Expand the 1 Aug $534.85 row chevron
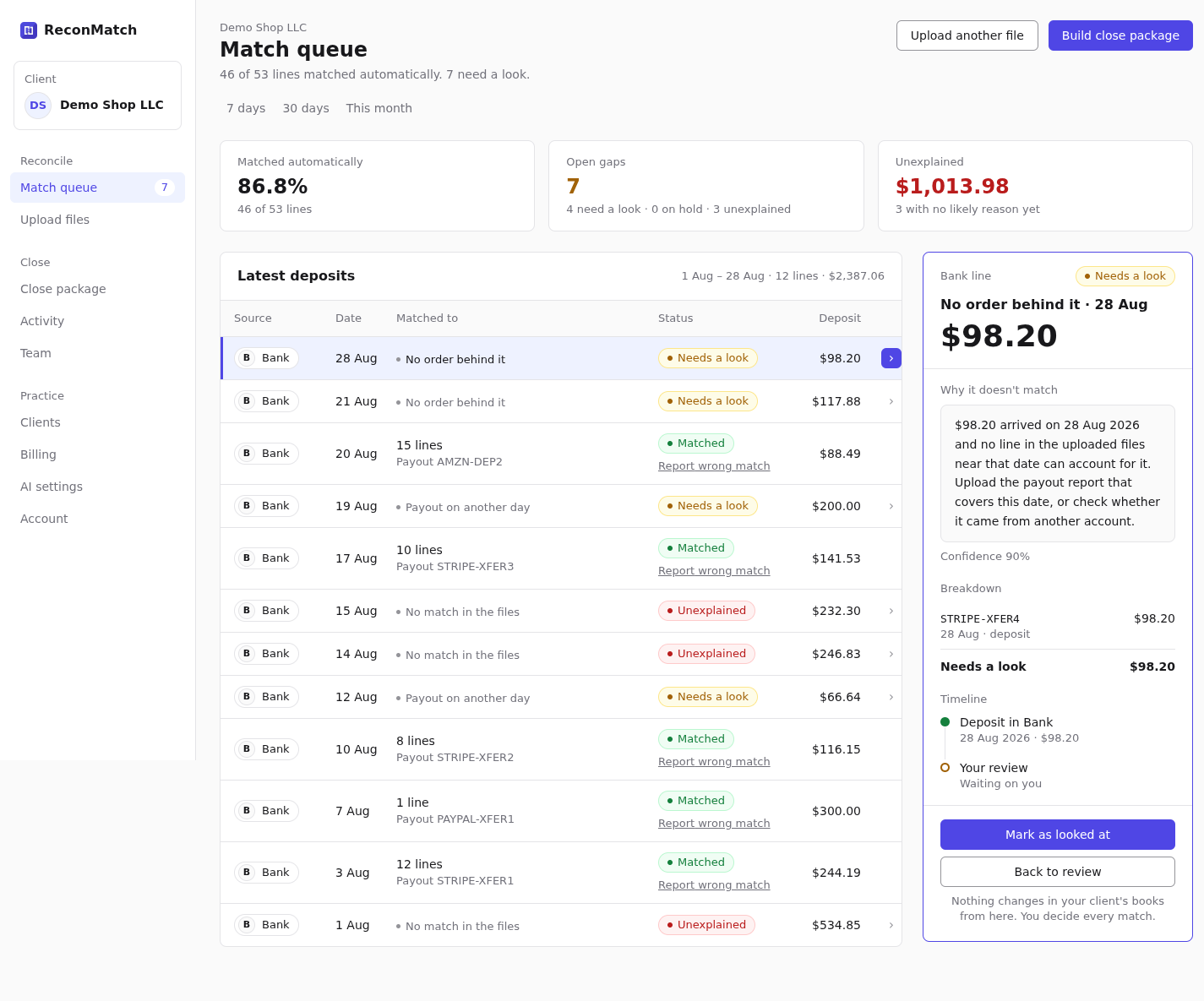 point(891,925)
